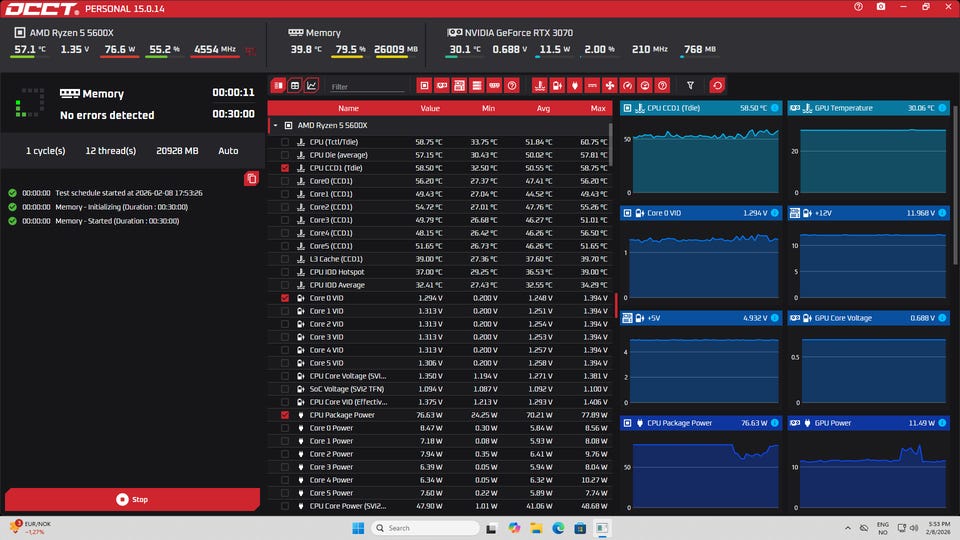
Task: Toggle the unknown hardware filter icon
Action: (512, 86)
